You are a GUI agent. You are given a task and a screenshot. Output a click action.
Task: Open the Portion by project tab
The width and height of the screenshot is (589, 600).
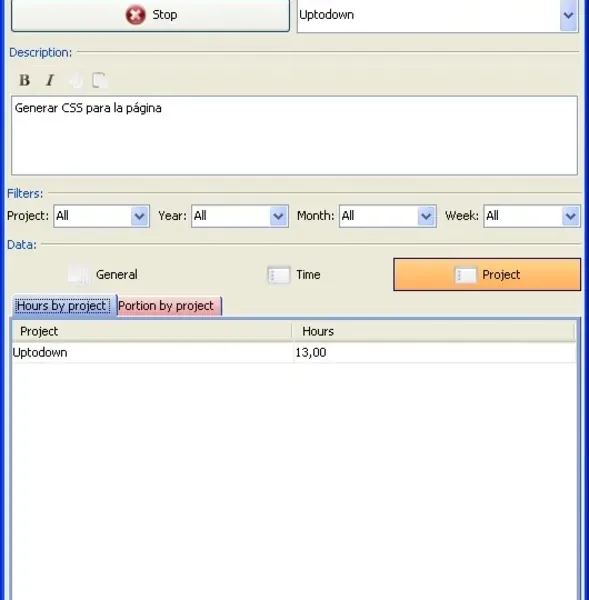point(168,306)
